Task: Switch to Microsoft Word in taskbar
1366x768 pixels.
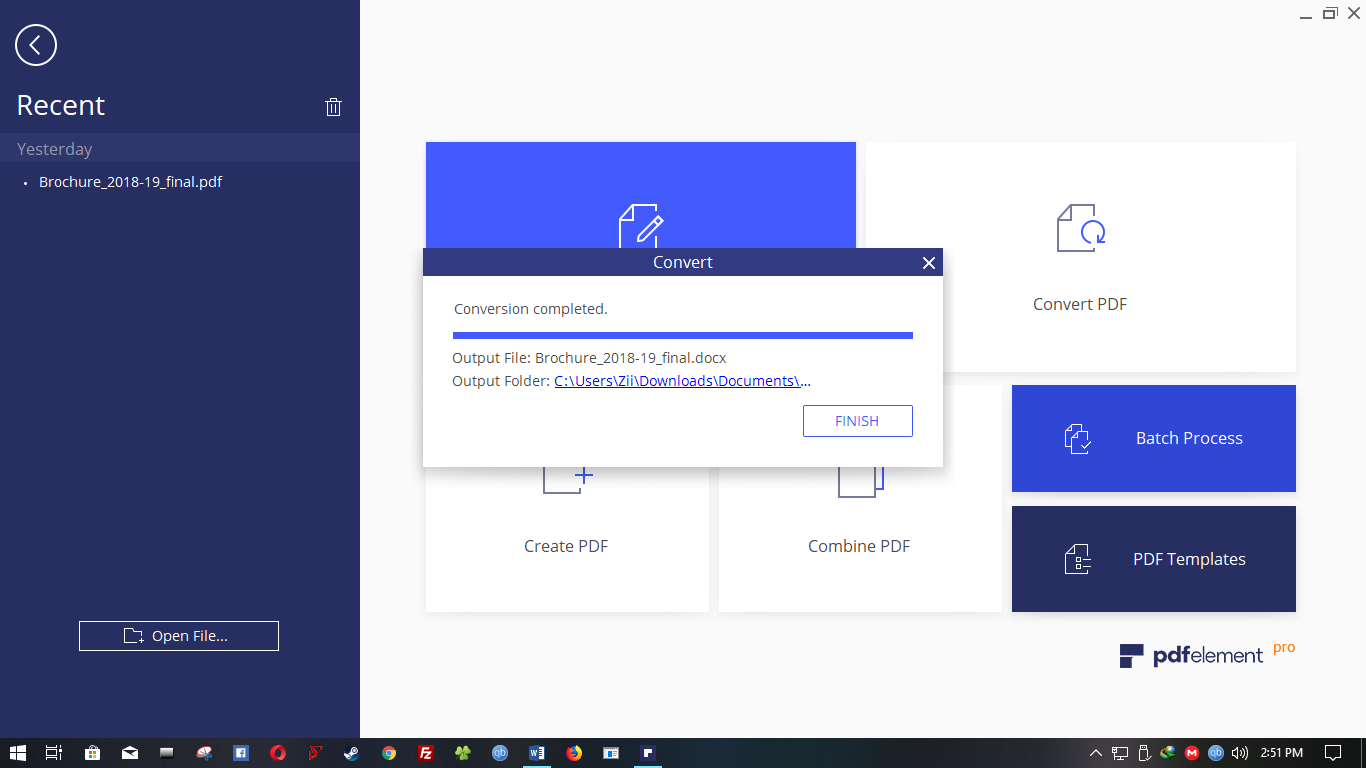Action: coord(537,753)
